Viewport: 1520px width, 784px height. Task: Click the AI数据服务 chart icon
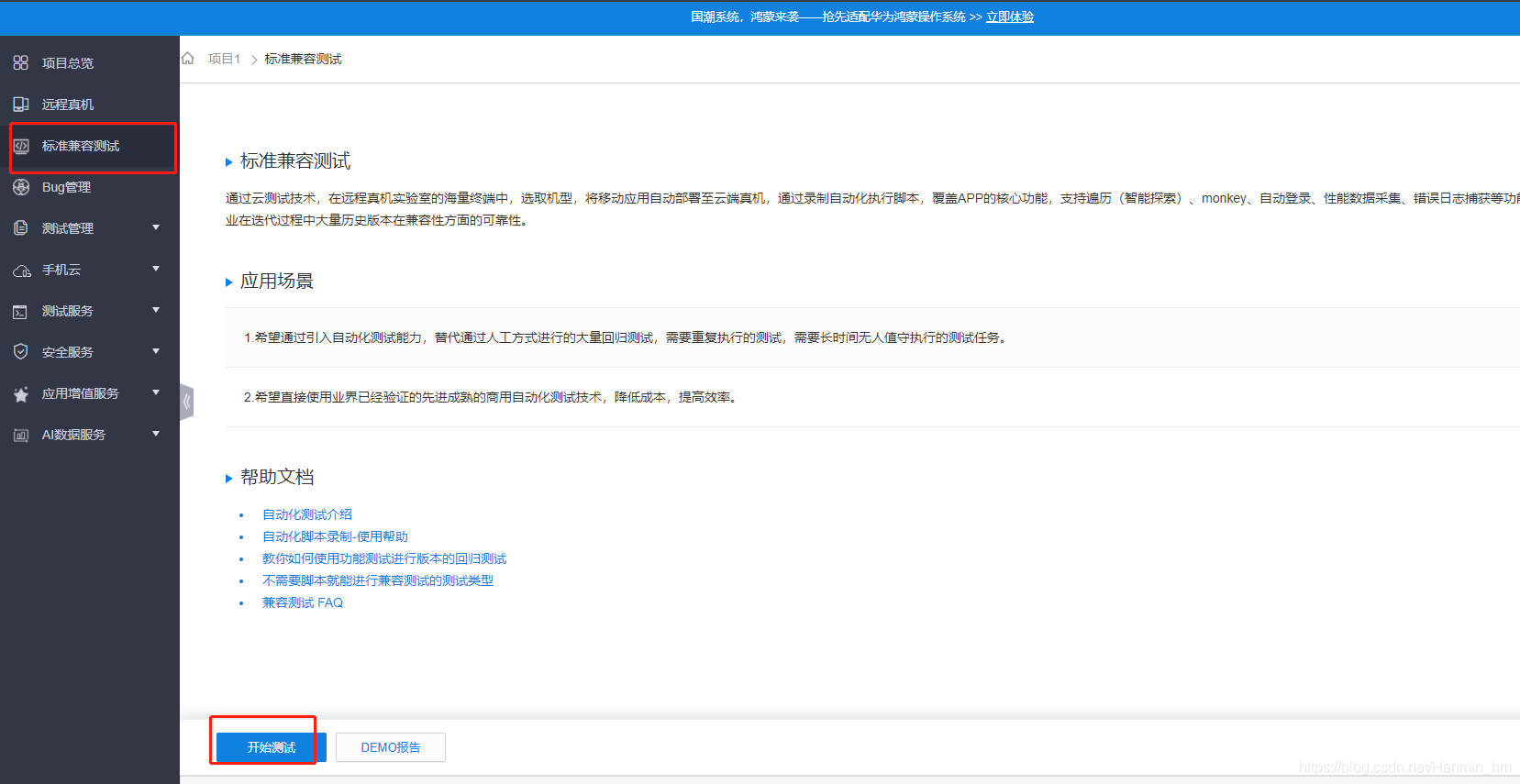(x=20, y=435)
